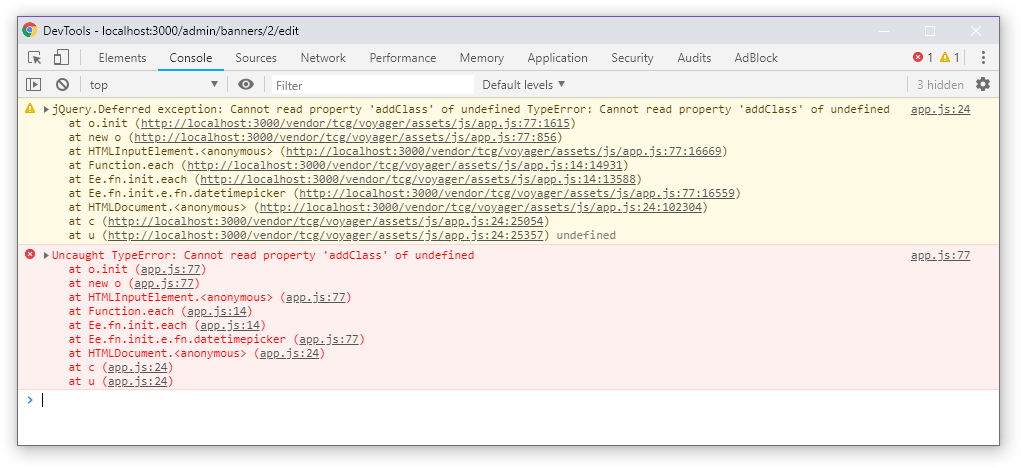
Task: Open the DevTools three-dot customize menu
Action: 984,58
